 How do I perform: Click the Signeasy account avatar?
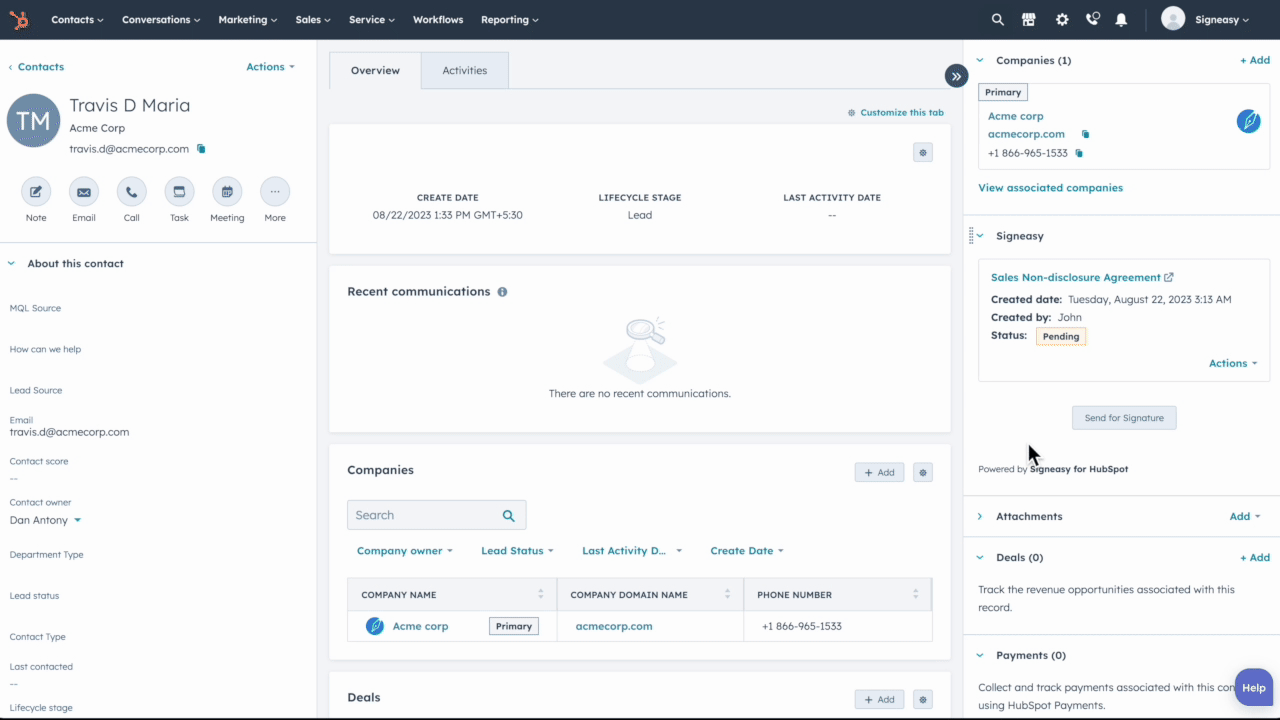pyautogui.click(x=1173, y=19)
